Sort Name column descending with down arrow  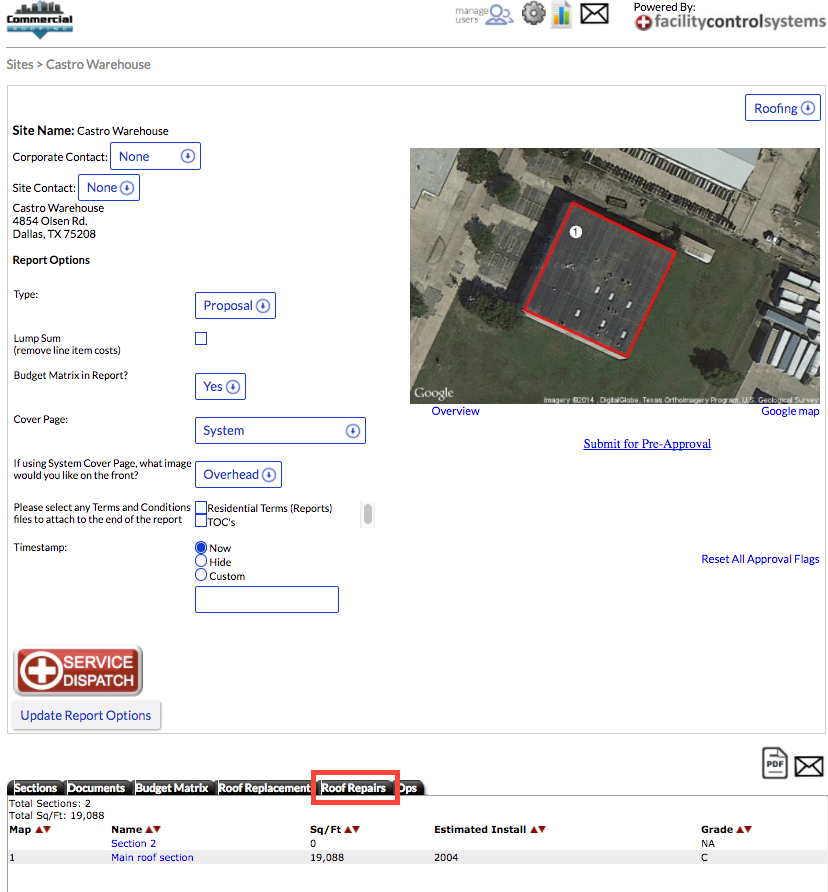point(157,829)
